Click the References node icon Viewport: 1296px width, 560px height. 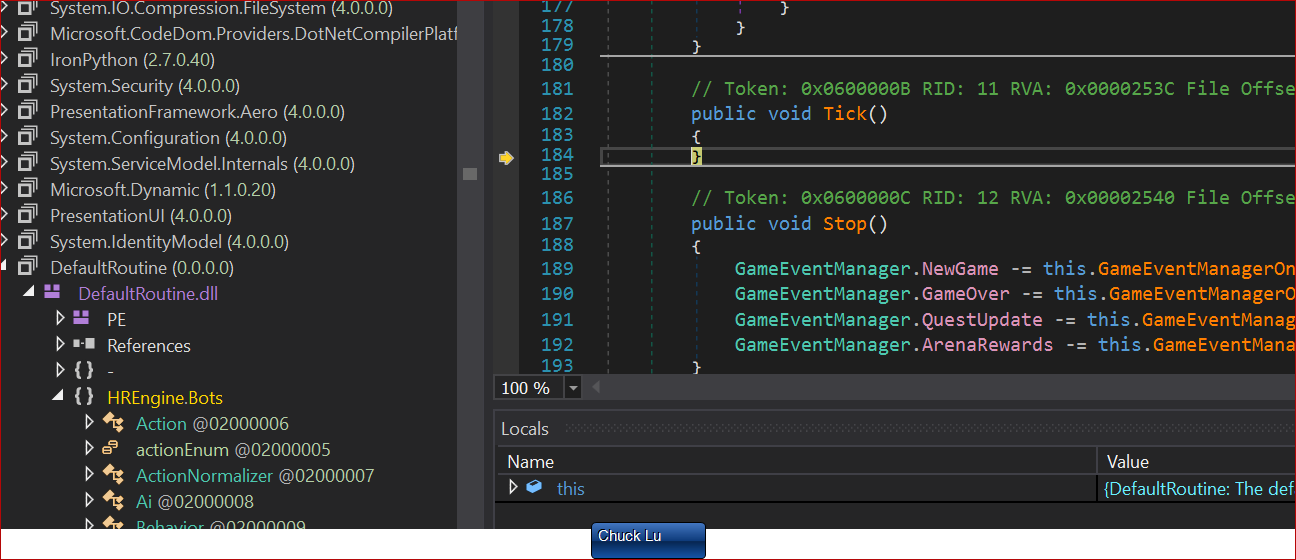tap(84, 345)
